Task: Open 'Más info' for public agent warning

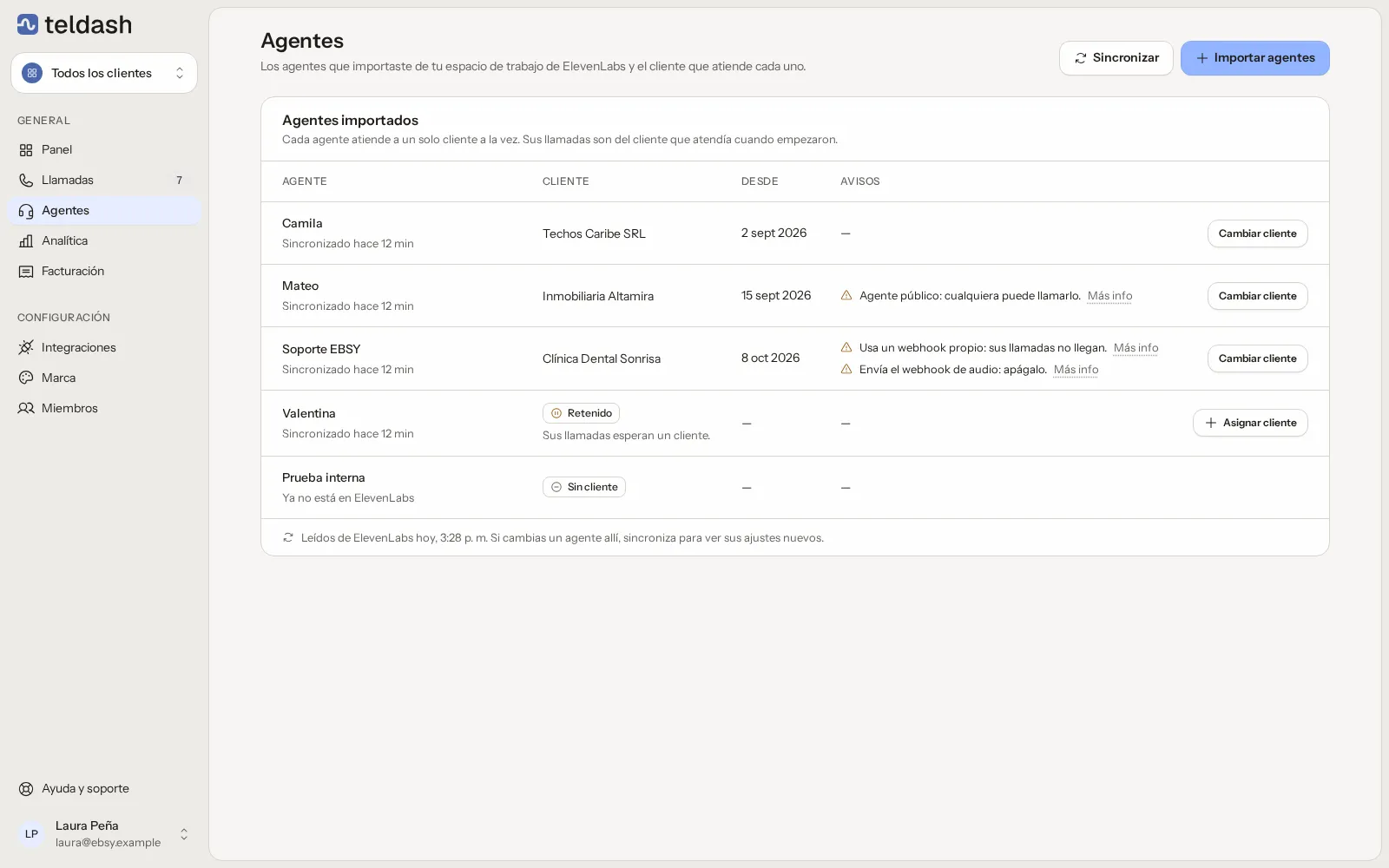Action: (1109, 296)
